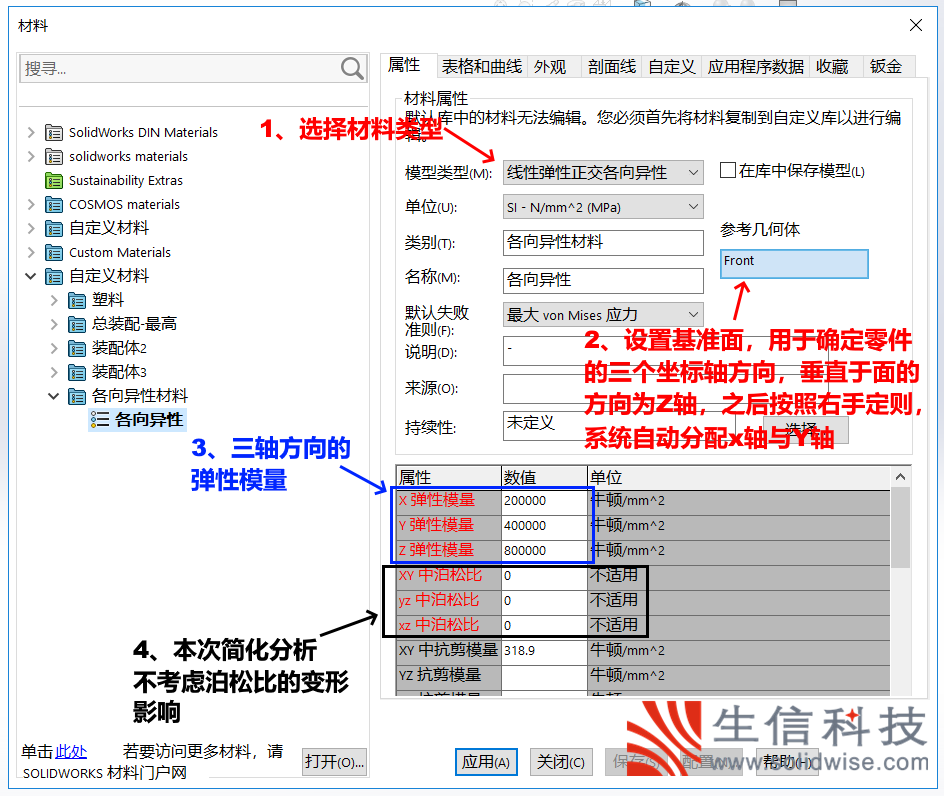This screenshot has width=944, height=796.
Task: Click the YZ 抗剪模量 value cell
Action: click(x=544, y=676)
